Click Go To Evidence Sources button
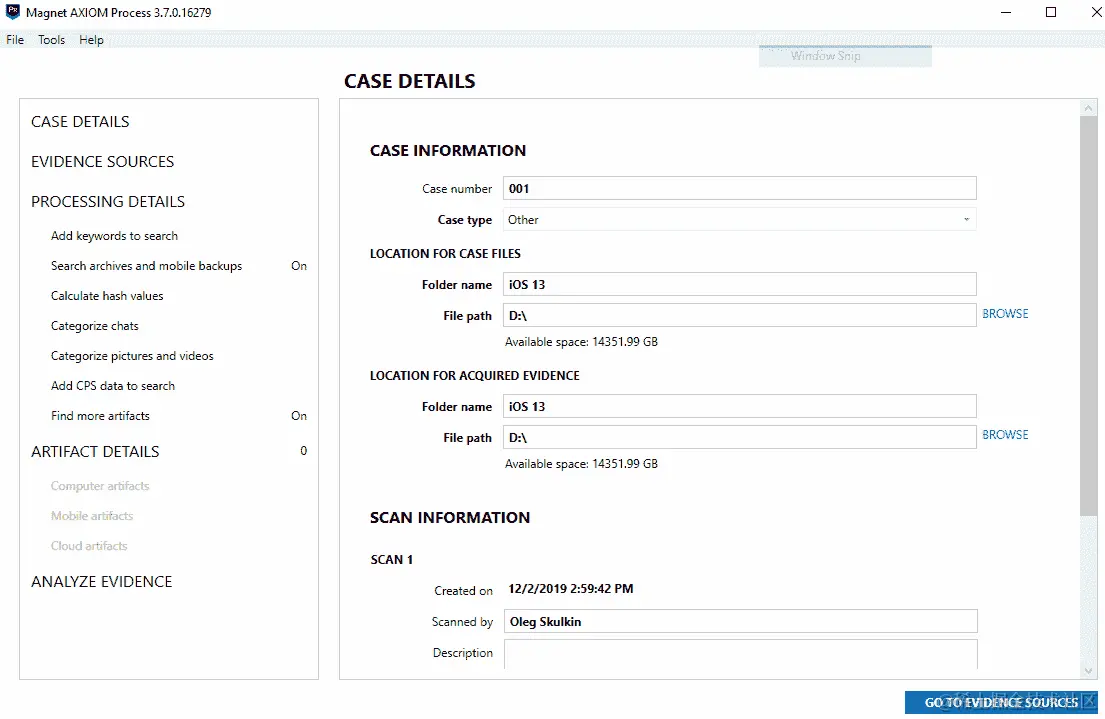The width and height of the screenshot is (1105, 719). (x=1001, y=702)
